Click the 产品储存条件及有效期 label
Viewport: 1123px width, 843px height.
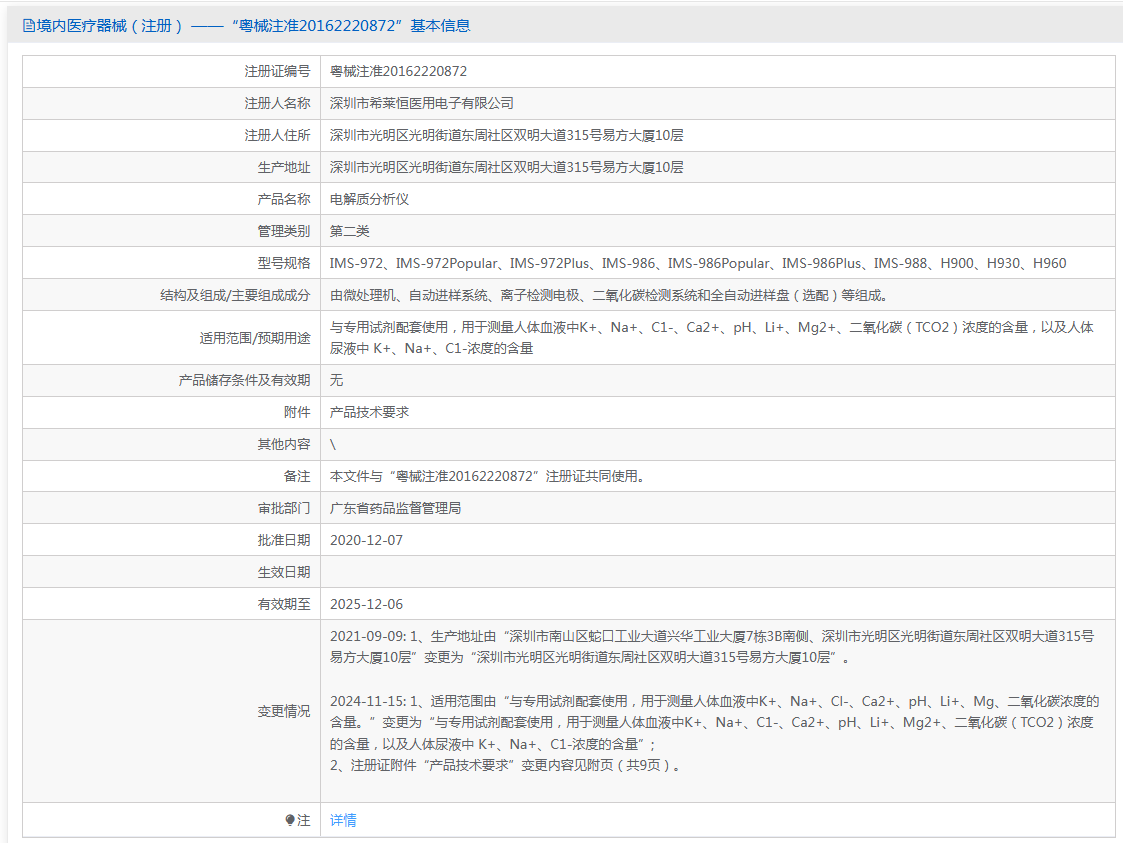point(244,380)
